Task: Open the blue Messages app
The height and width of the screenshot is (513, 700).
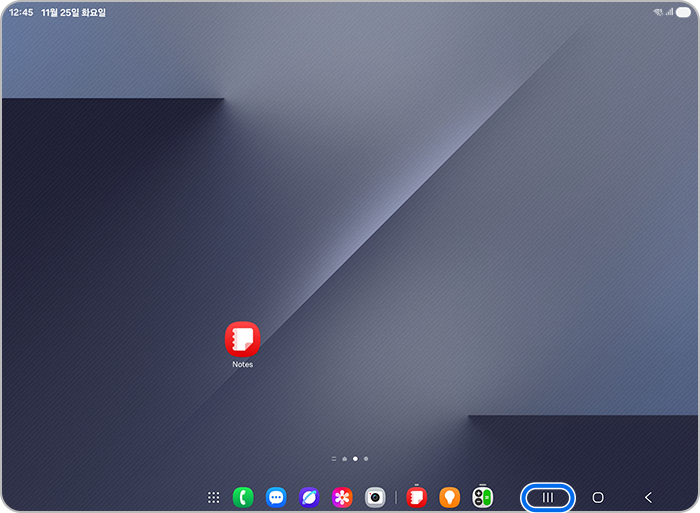Action: point(276,497)
